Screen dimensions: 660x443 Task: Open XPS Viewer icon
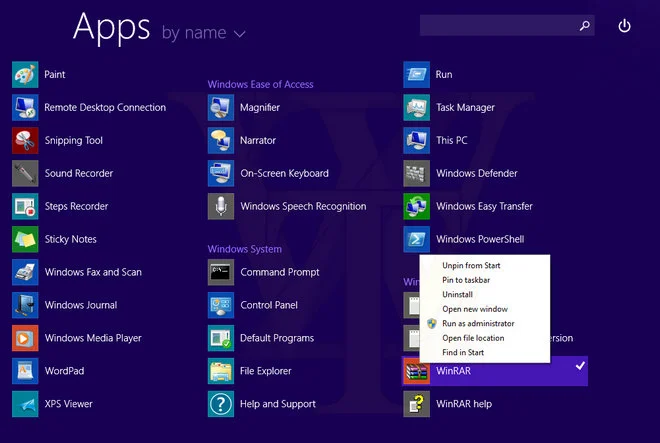[25, 404]
